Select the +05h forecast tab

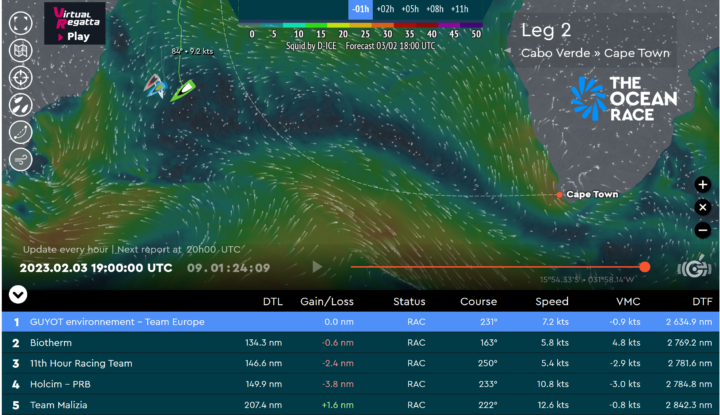410,9
